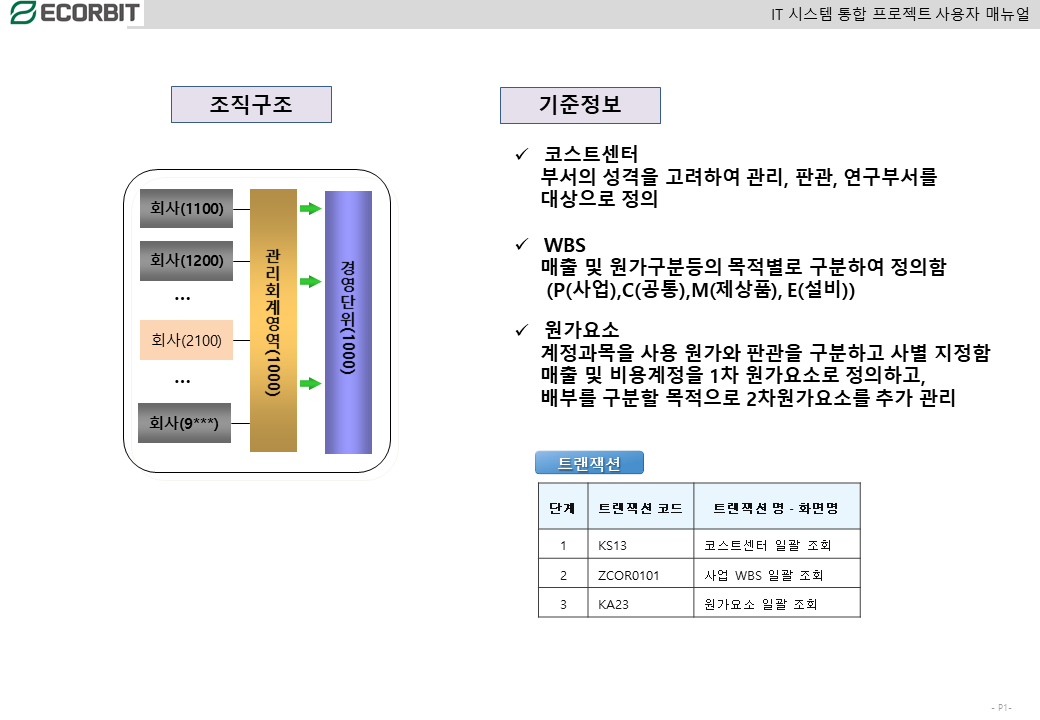Viewport: 1040px width, 720px height.
Task: Click the checkmark beside 원가요소
Action: [522, 329]
